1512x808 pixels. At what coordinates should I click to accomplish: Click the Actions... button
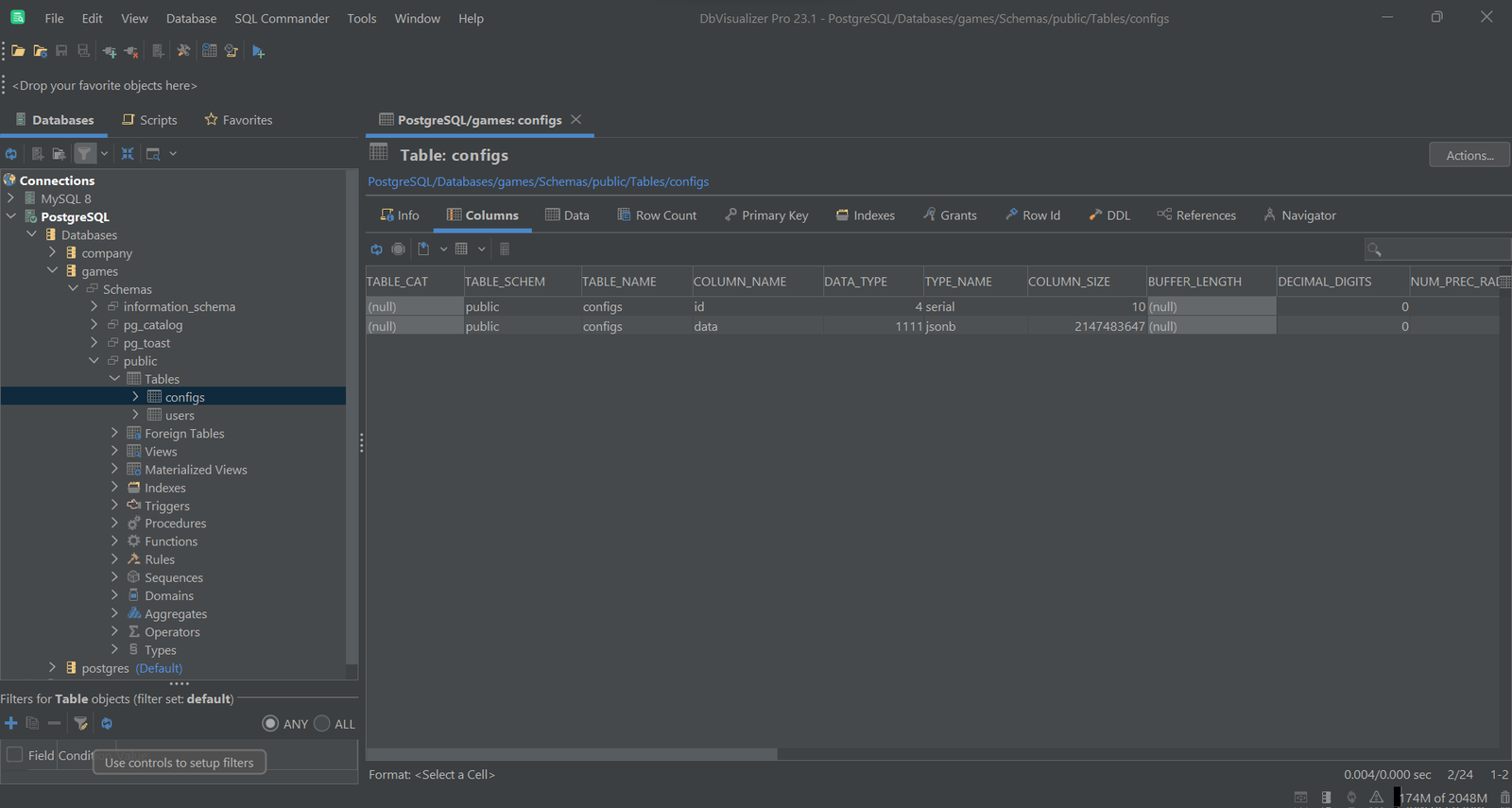[x=1469, y=155]
